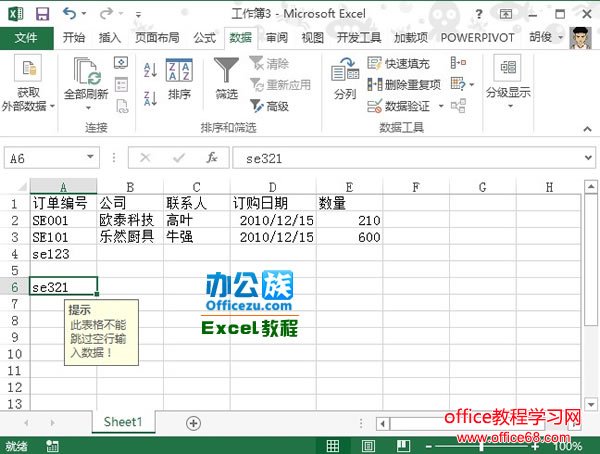Click row 10 header
Viewport: 600px width, 454px height.
[x=15, y=354]
